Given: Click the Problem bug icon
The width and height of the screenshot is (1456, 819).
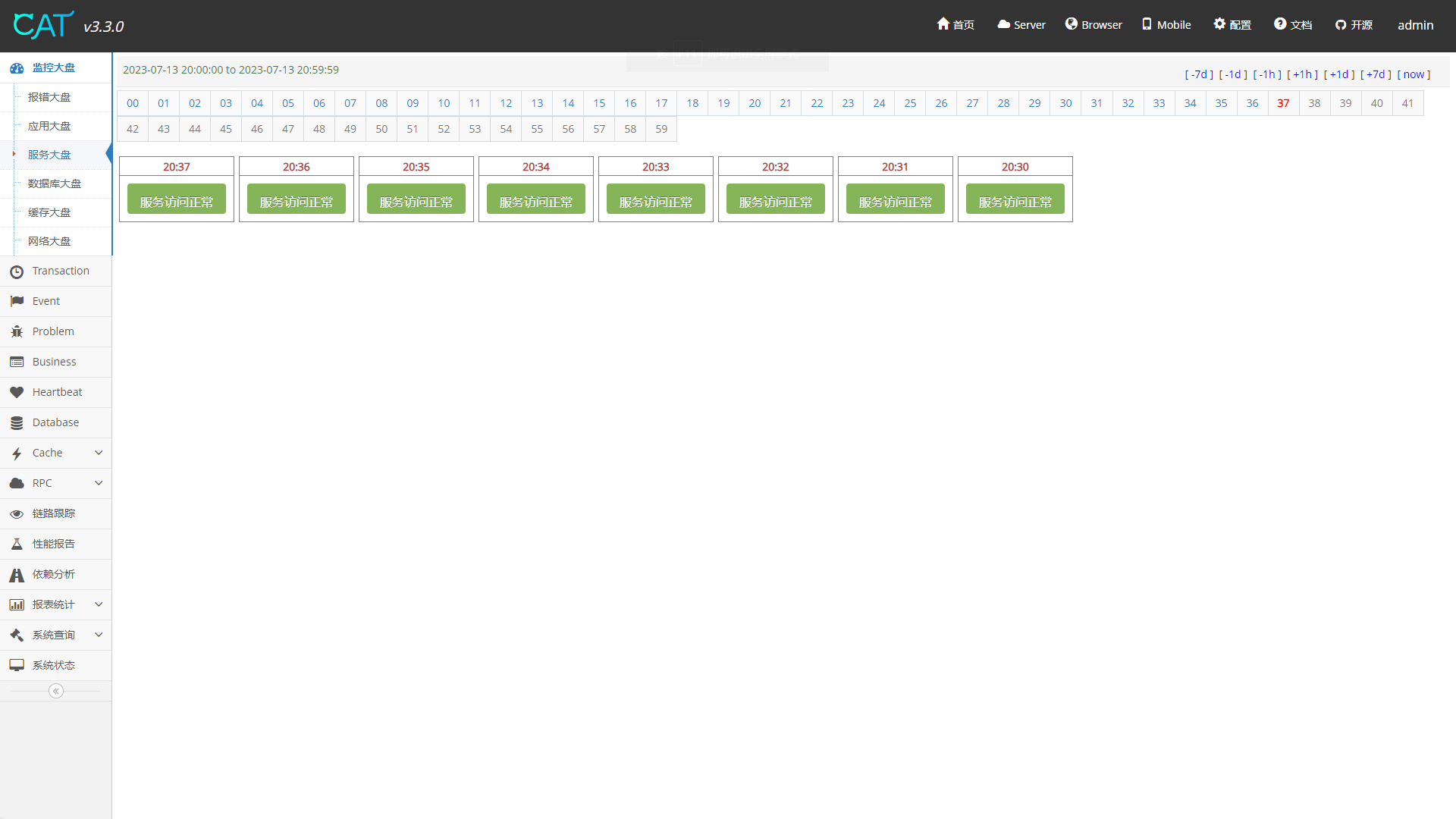Looking at the screenshot, I should [x=17, y=331].
